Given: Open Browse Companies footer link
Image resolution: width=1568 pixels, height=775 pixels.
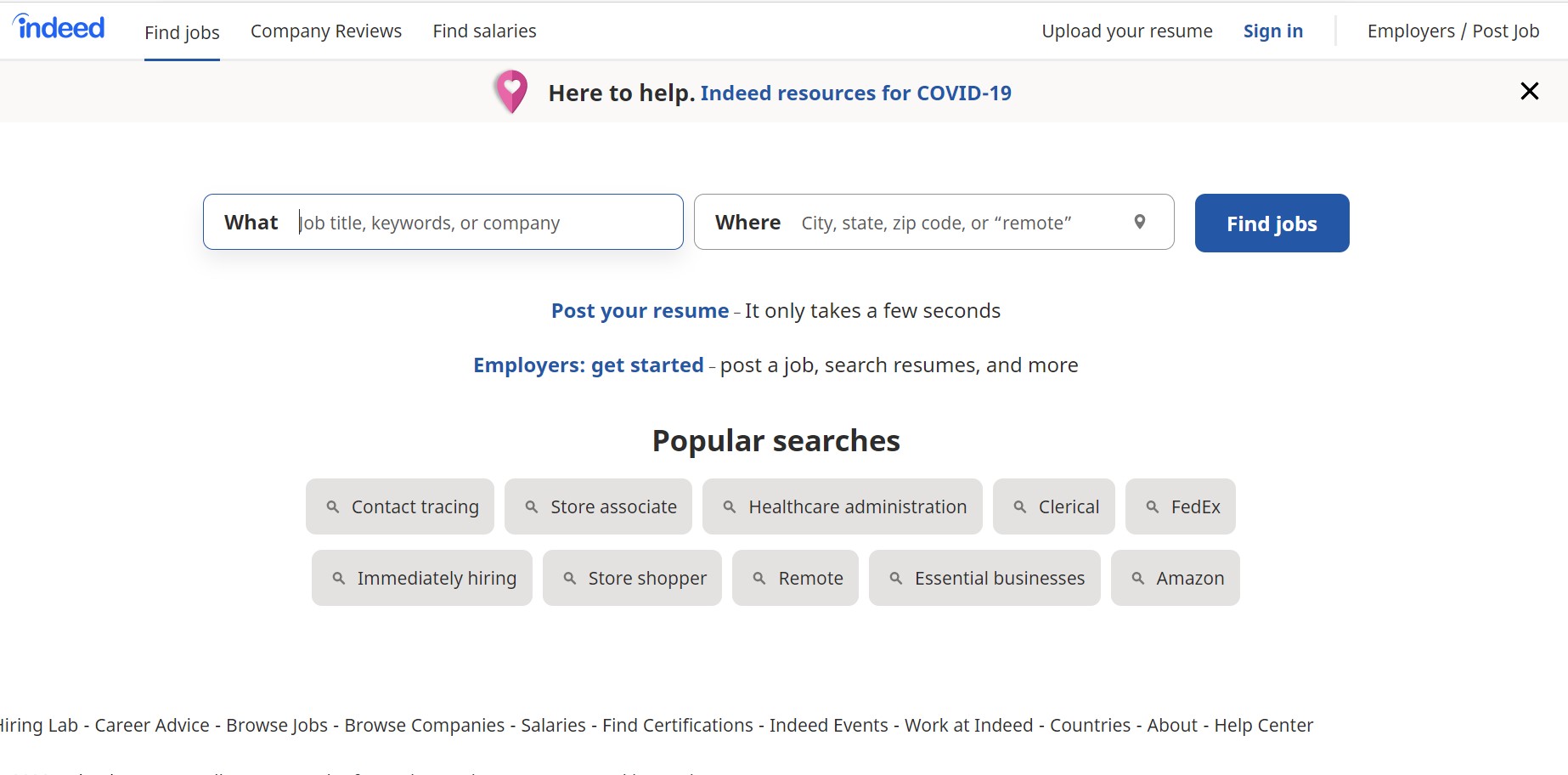Looking at the screenshot, I should pyautogui.click(x=425, y=726).
